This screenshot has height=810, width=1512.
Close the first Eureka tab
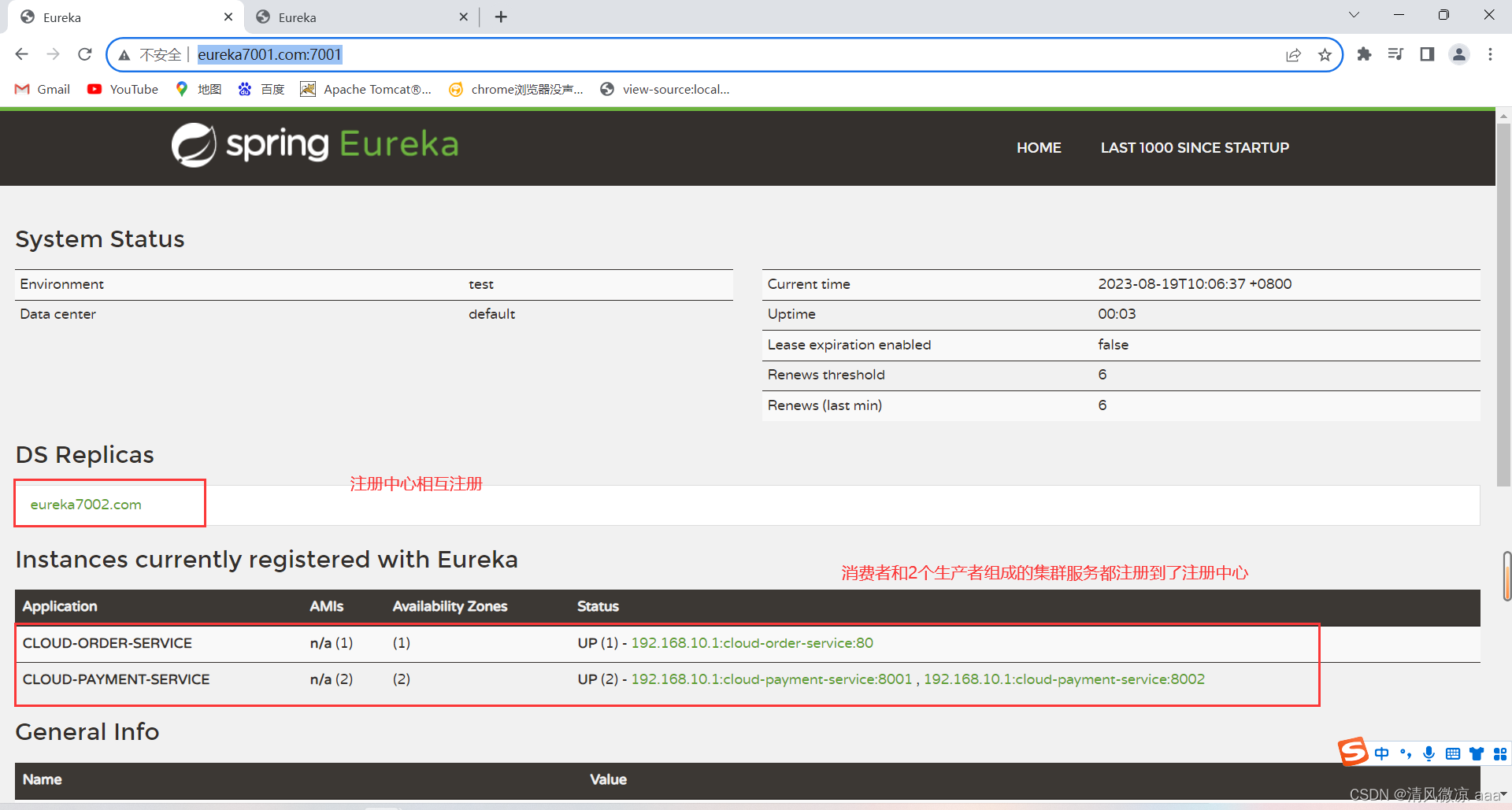[x=228, y=17]
